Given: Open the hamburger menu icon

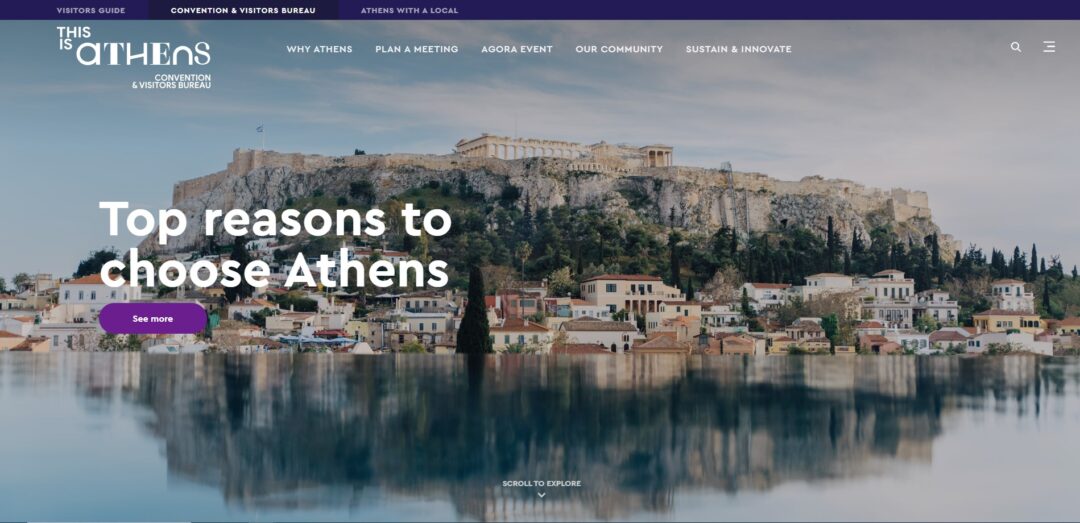Looking at the screenshot, I should 1048,47.
